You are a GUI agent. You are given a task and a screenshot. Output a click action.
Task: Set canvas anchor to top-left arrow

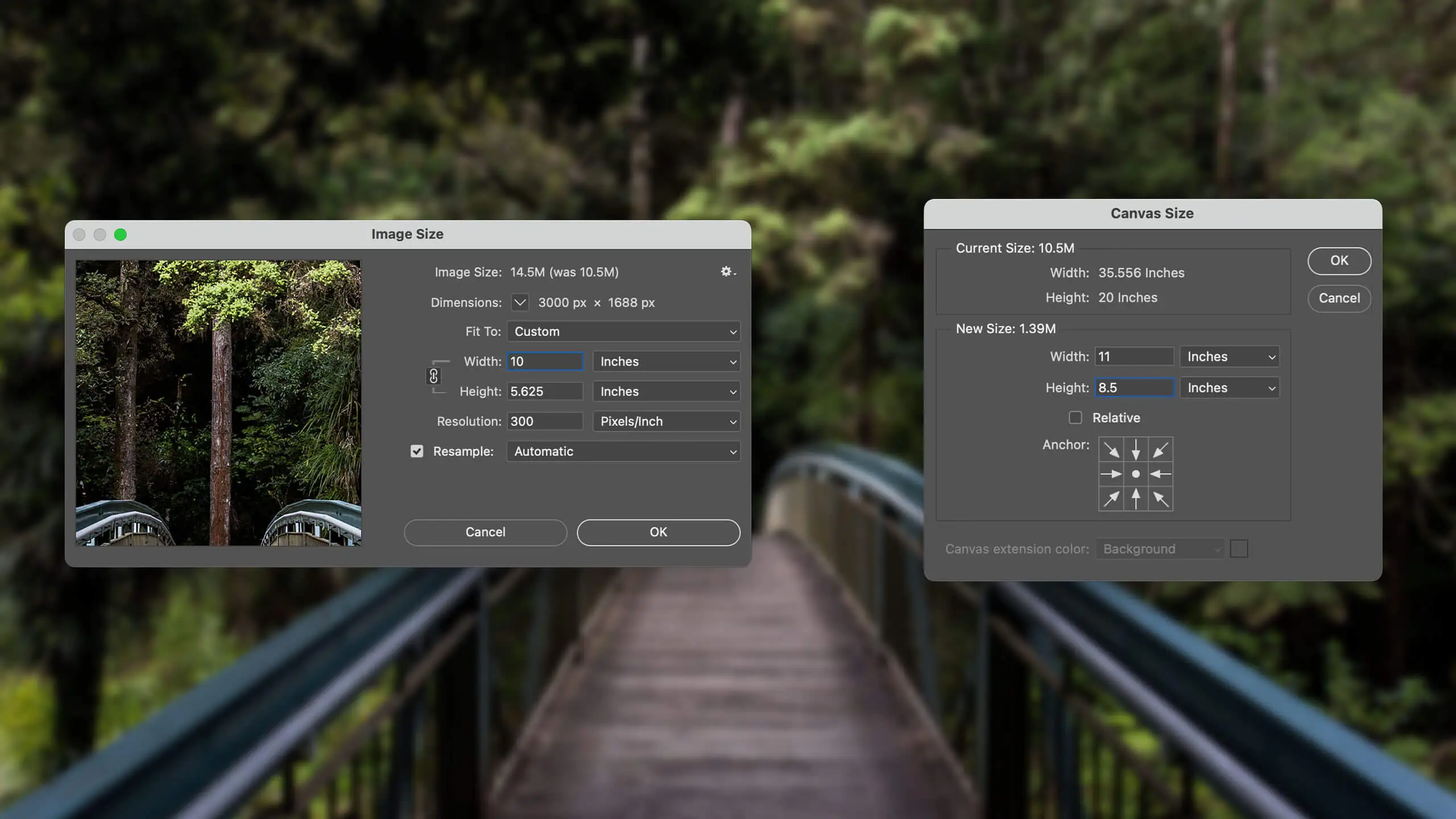point(1111,449)
